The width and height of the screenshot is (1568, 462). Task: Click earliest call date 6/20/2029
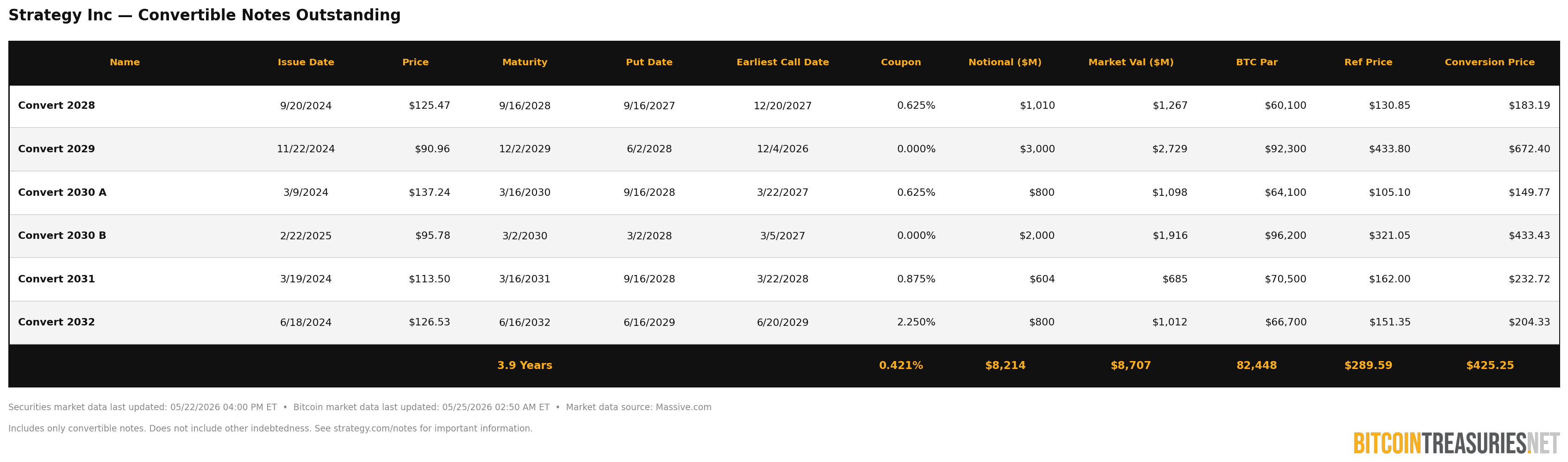(783, 323)
